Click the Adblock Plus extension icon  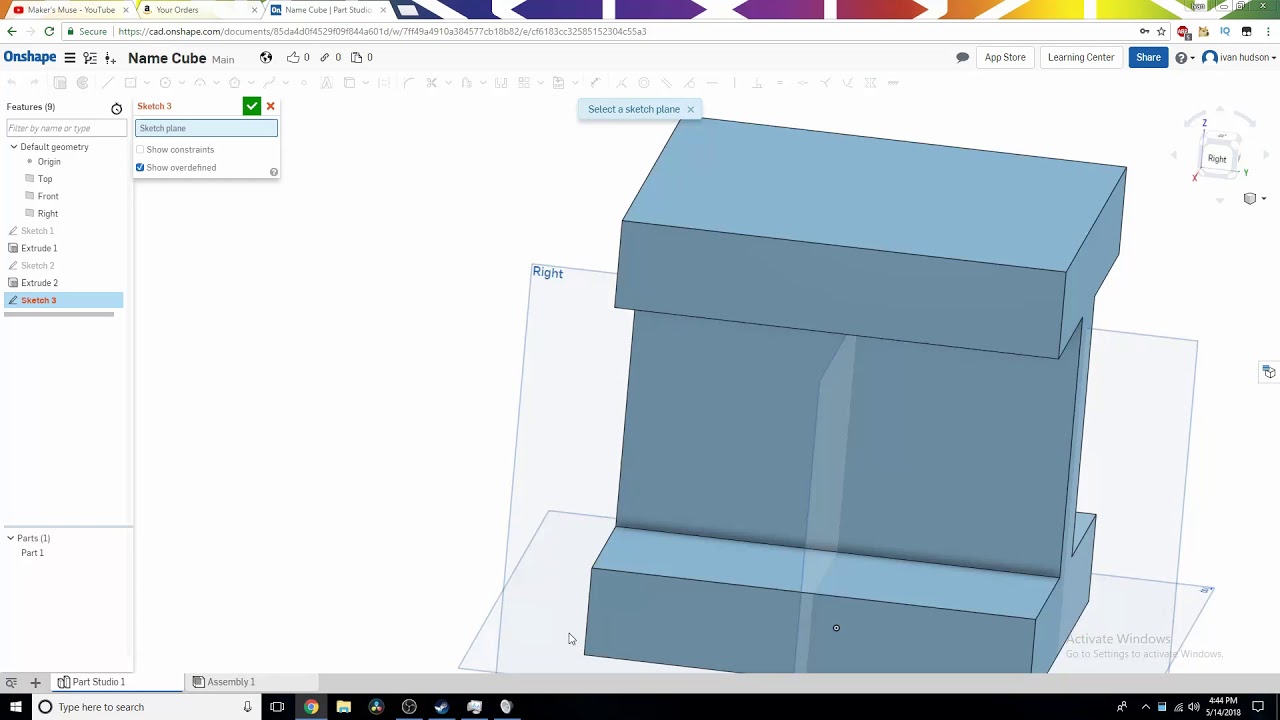pos(1184,32)
